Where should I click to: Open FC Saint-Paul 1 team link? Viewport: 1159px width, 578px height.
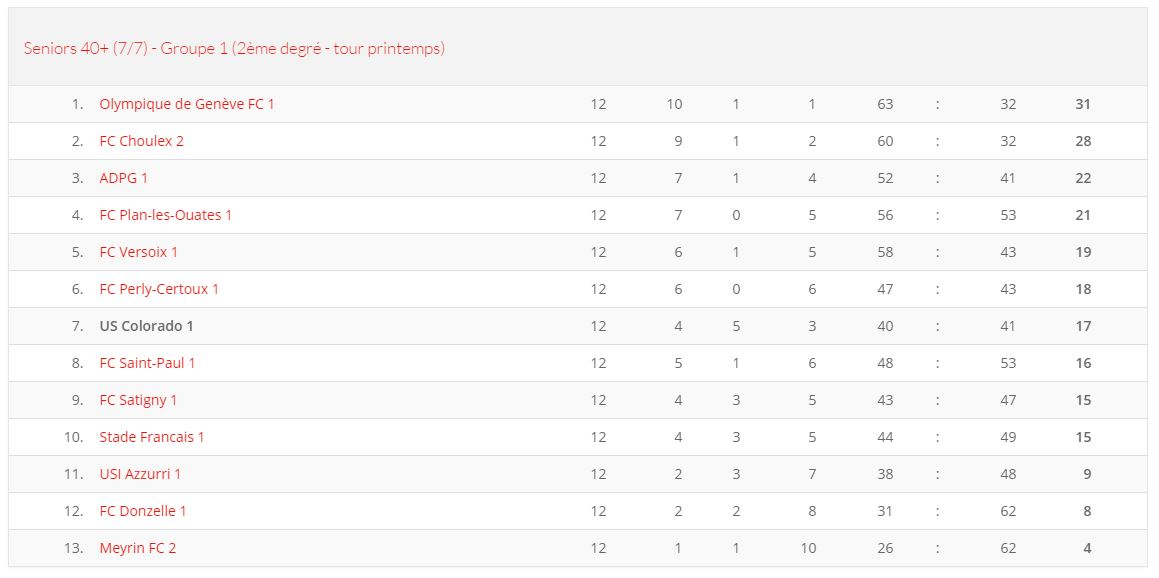[147, 363]
